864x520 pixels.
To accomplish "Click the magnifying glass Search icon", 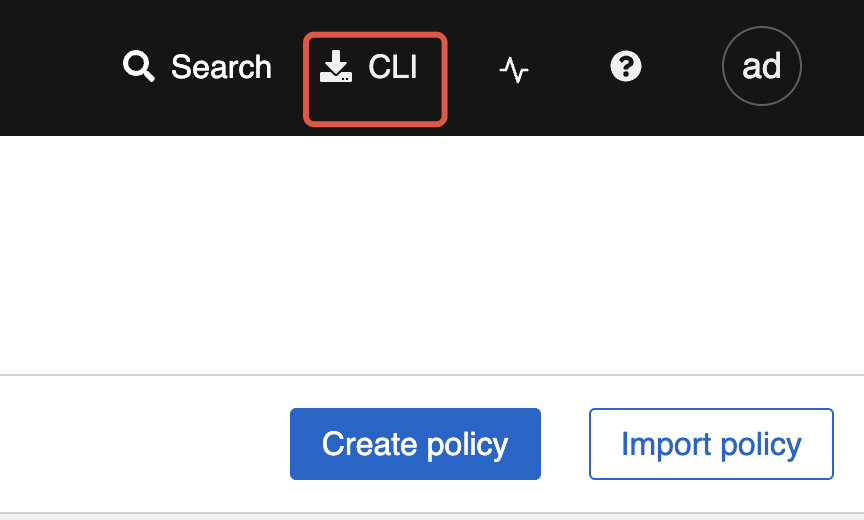I will click(x=138, y=67).
